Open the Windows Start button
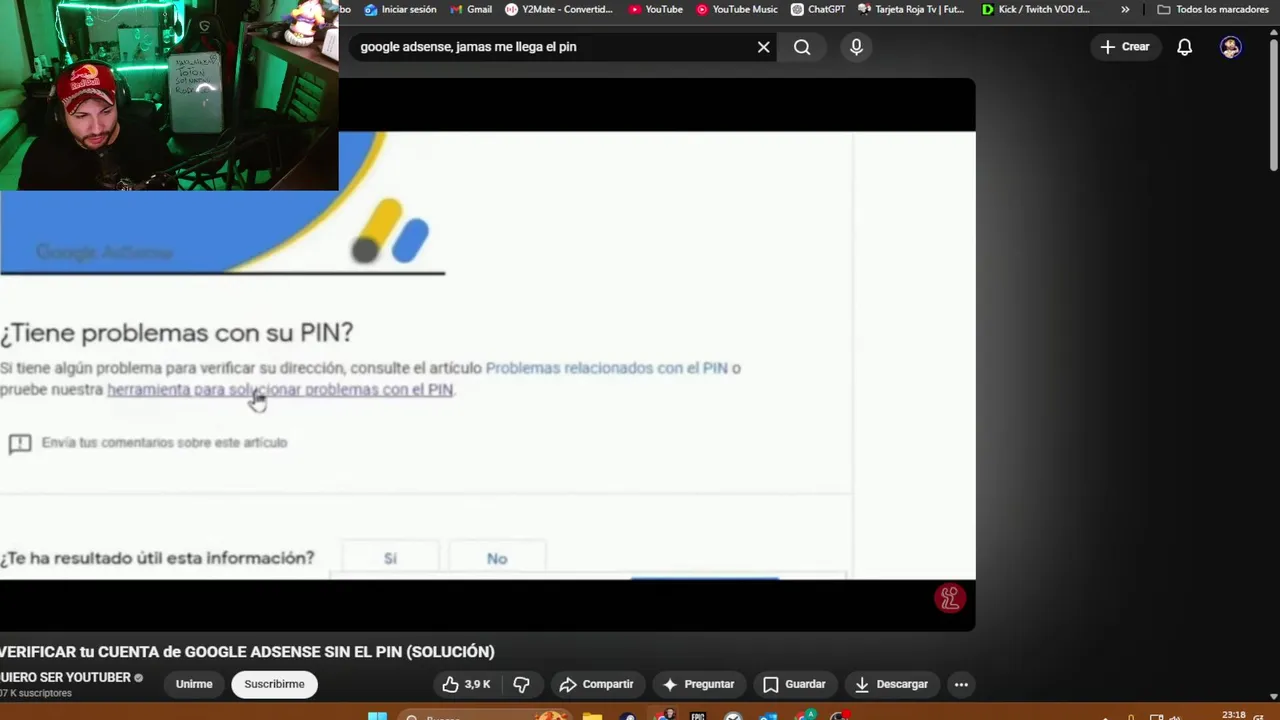The width and height of the screenshot is (1280, 720). click(x=377, y=715)
